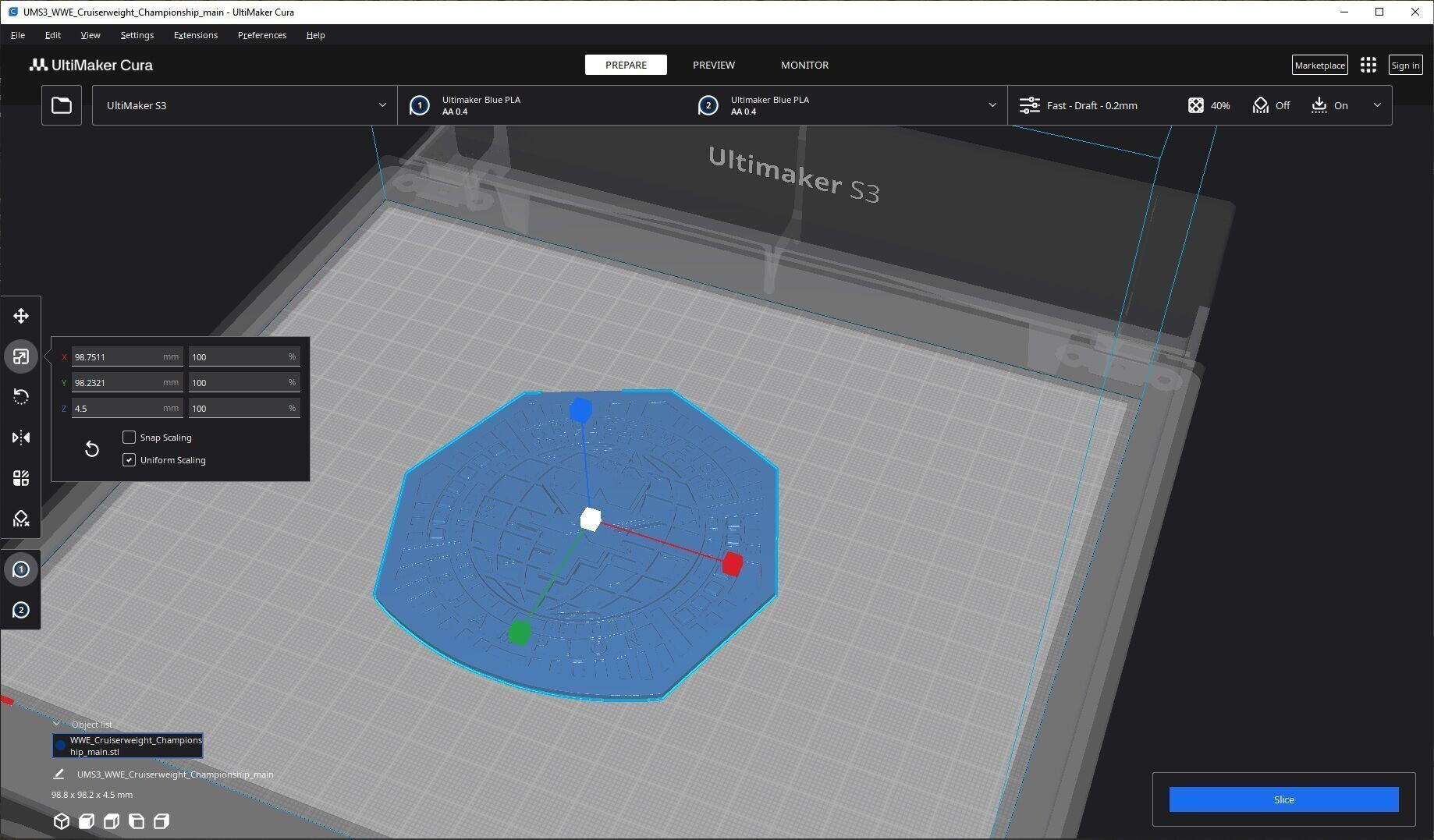Open the Settings menu
Screen dimensions: 1434x840
(x=137, y=35)
